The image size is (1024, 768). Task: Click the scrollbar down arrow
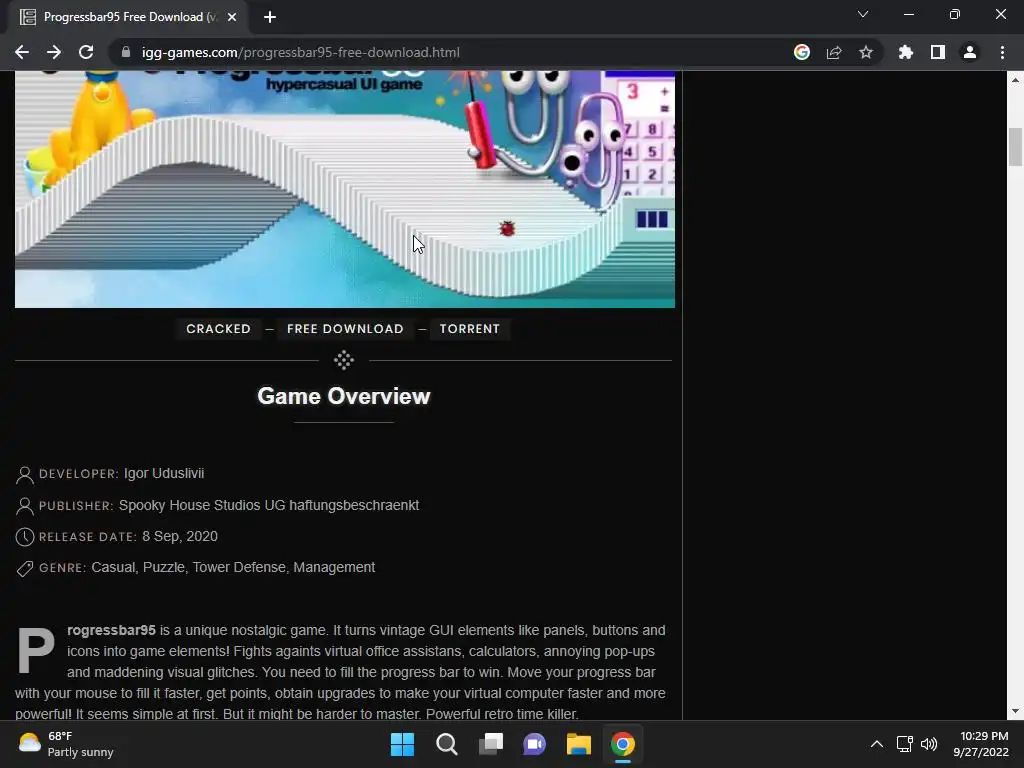pyautogui.click(x=1015, y=711)
